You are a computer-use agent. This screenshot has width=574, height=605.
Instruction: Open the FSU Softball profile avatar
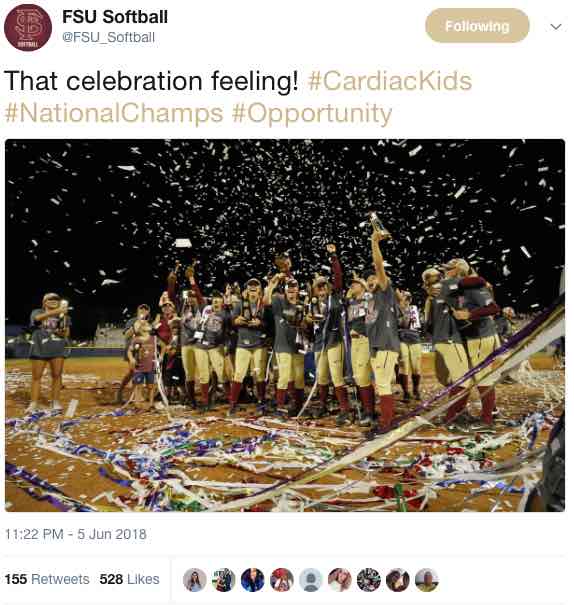(x=28, y=27)
